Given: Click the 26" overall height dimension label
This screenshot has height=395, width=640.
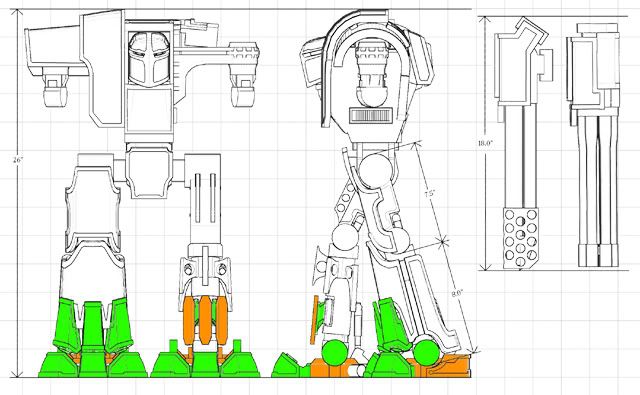Looking at the screenshot, I should 18,160.
